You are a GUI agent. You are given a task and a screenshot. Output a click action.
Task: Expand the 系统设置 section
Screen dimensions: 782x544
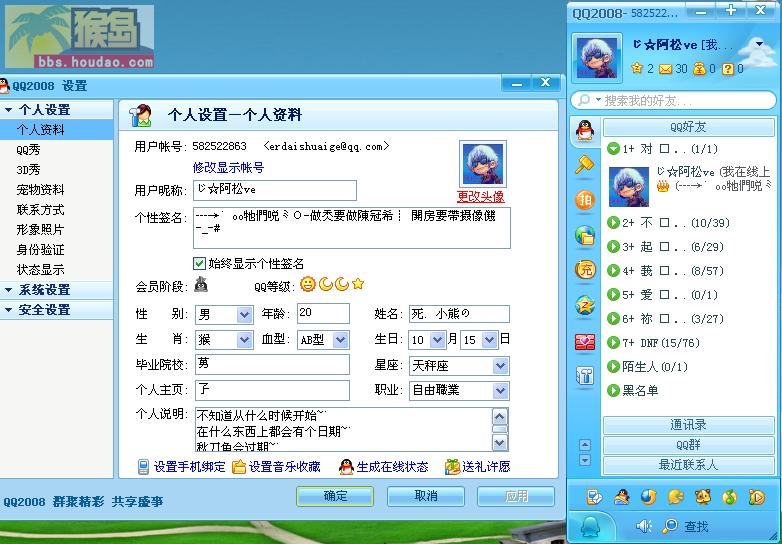click(8, 290)
